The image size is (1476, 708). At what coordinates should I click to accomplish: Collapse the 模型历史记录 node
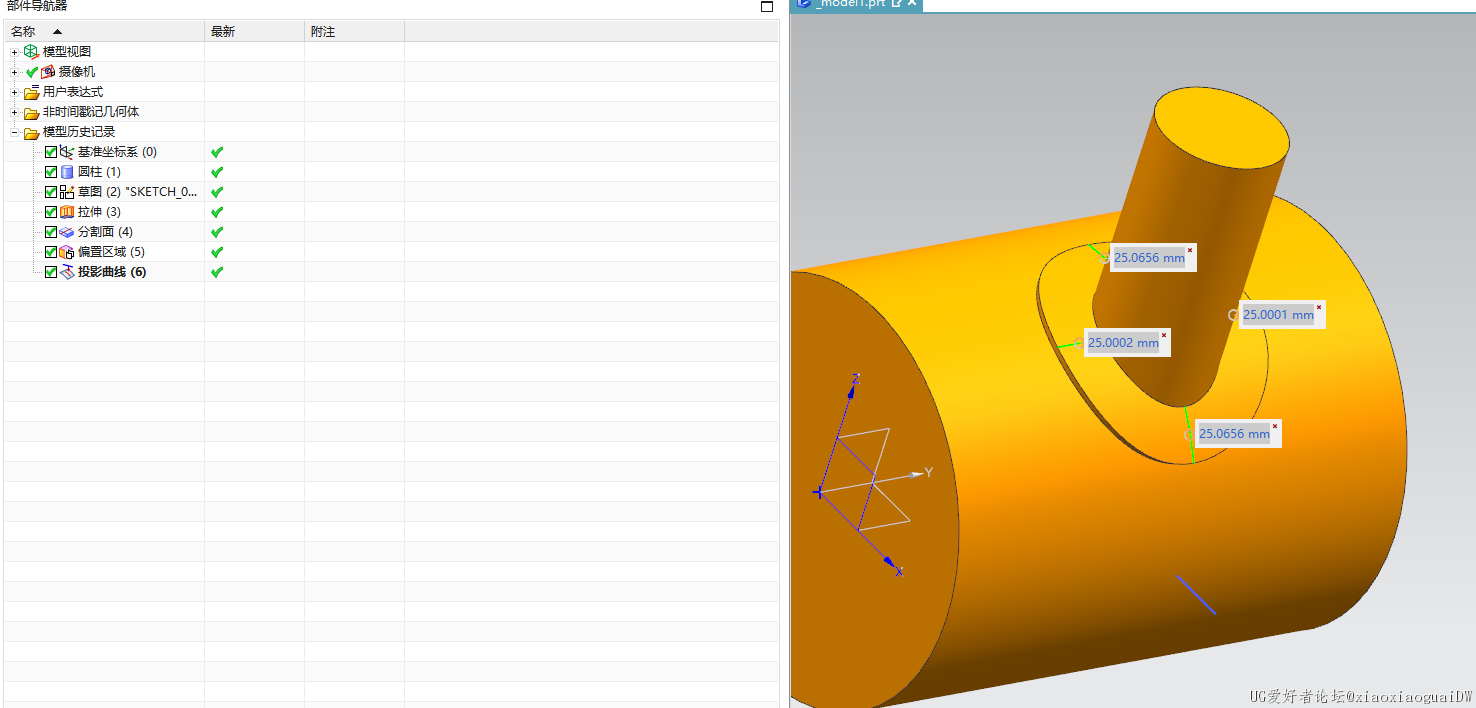click(14, 132)
